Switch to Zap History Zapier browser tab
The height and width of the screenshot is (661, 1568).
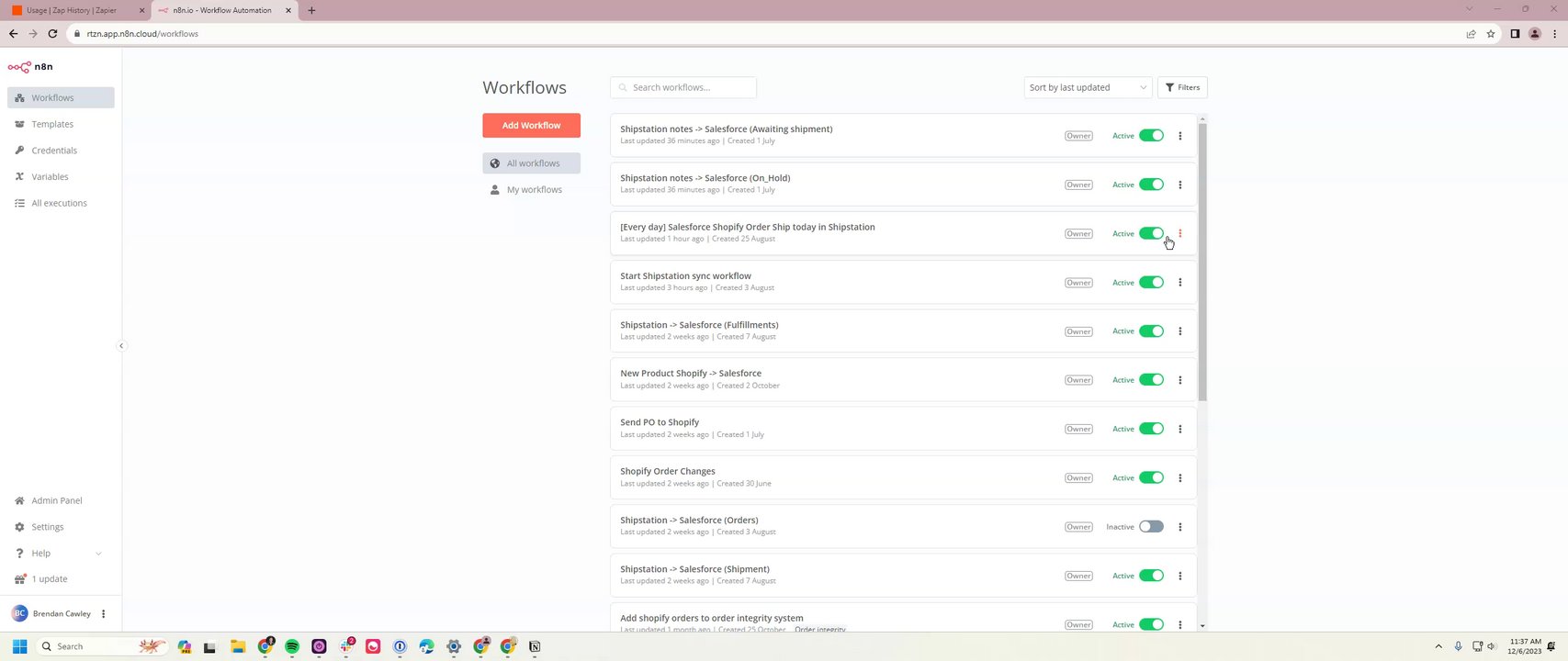78,10
